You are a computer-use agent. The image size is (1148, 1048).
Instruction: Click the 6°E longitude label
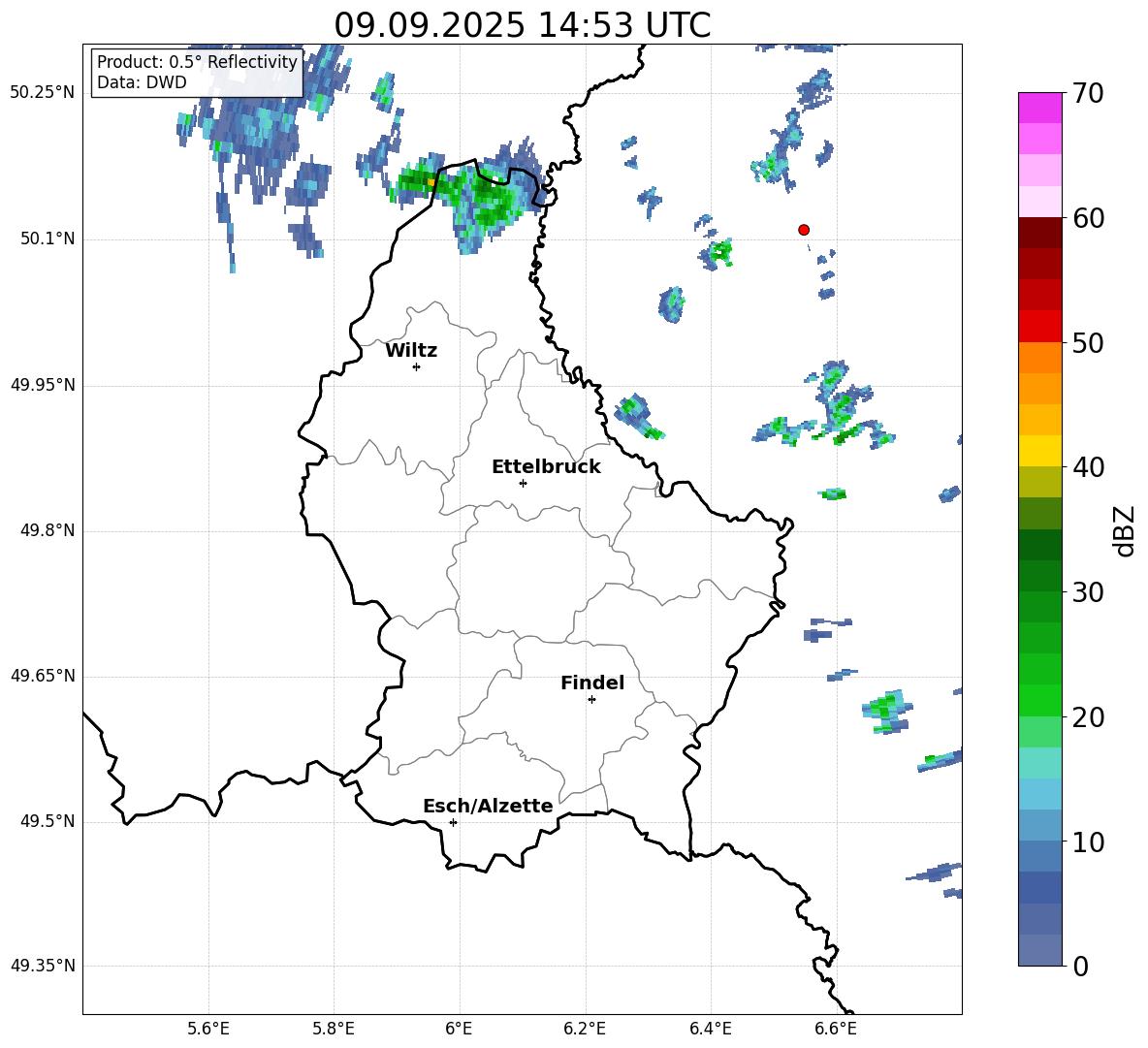click(459, 1029)
